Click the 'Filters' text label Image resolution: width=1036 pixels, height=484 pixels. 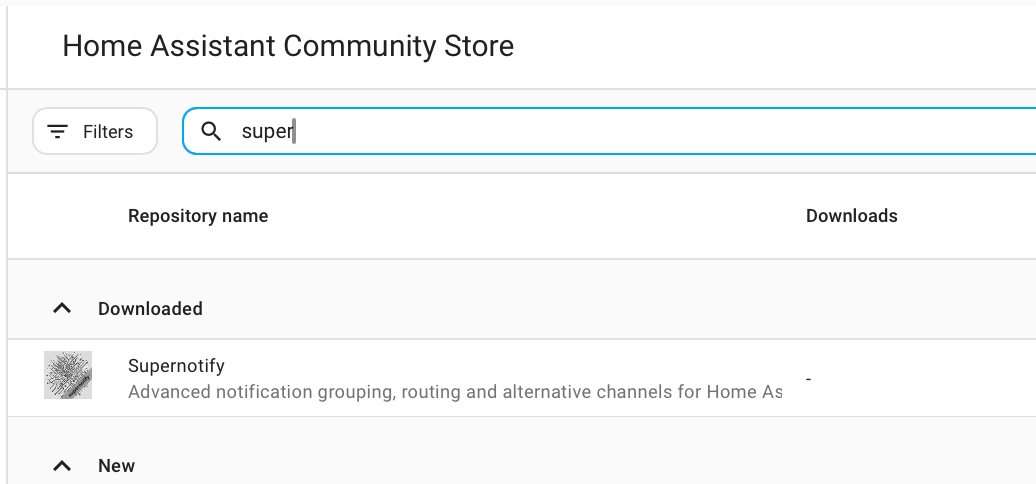coord(108,132)
